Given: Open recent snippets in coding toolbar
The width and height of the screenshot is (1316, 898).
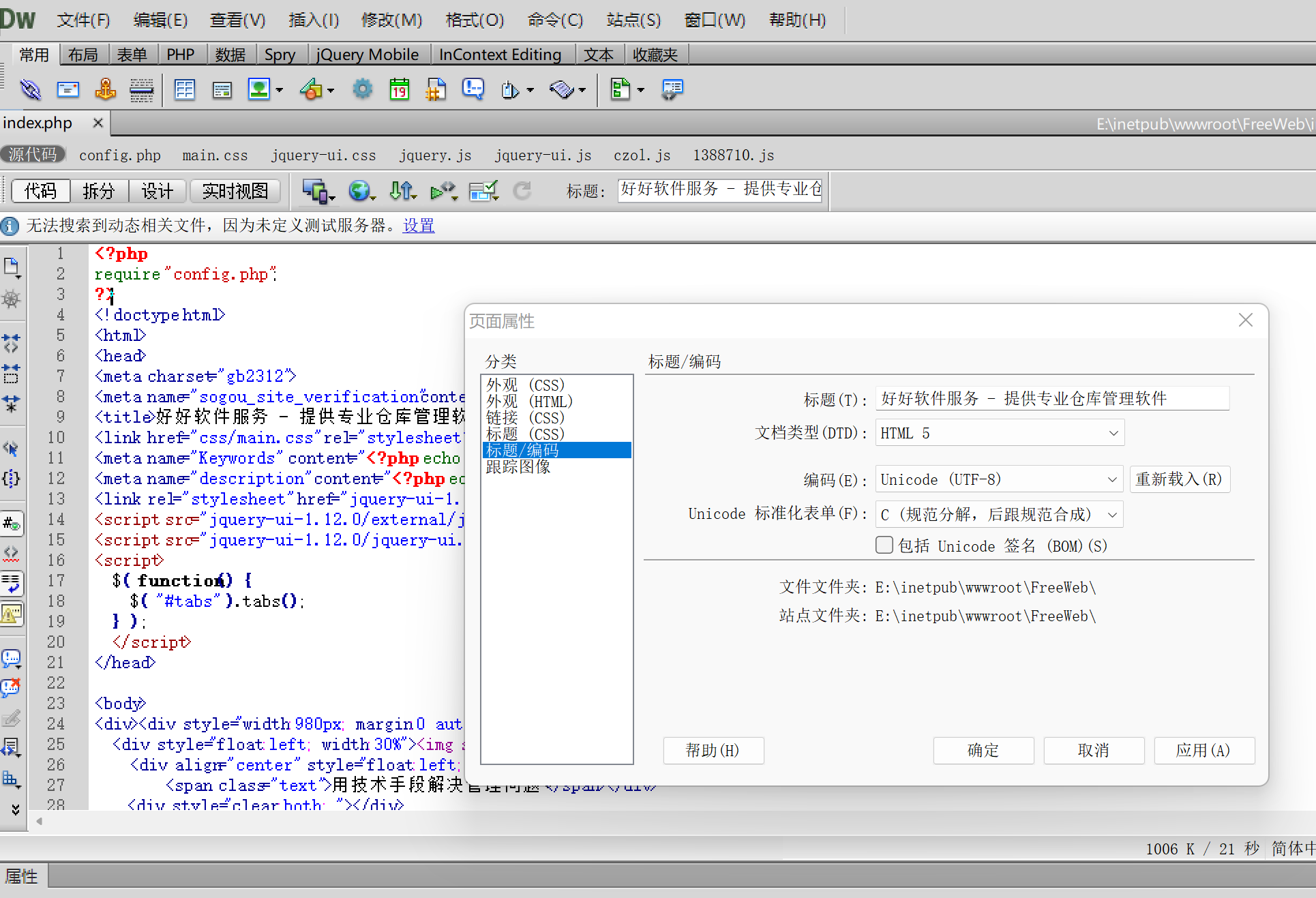Looking at the screenshot, I should [12, 747].
